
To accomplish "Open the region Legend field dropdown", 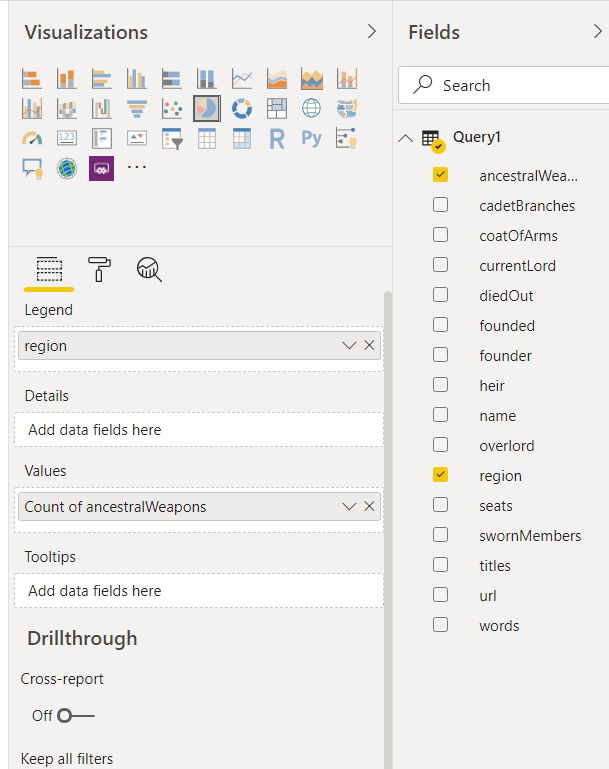I will pos(349,346).
